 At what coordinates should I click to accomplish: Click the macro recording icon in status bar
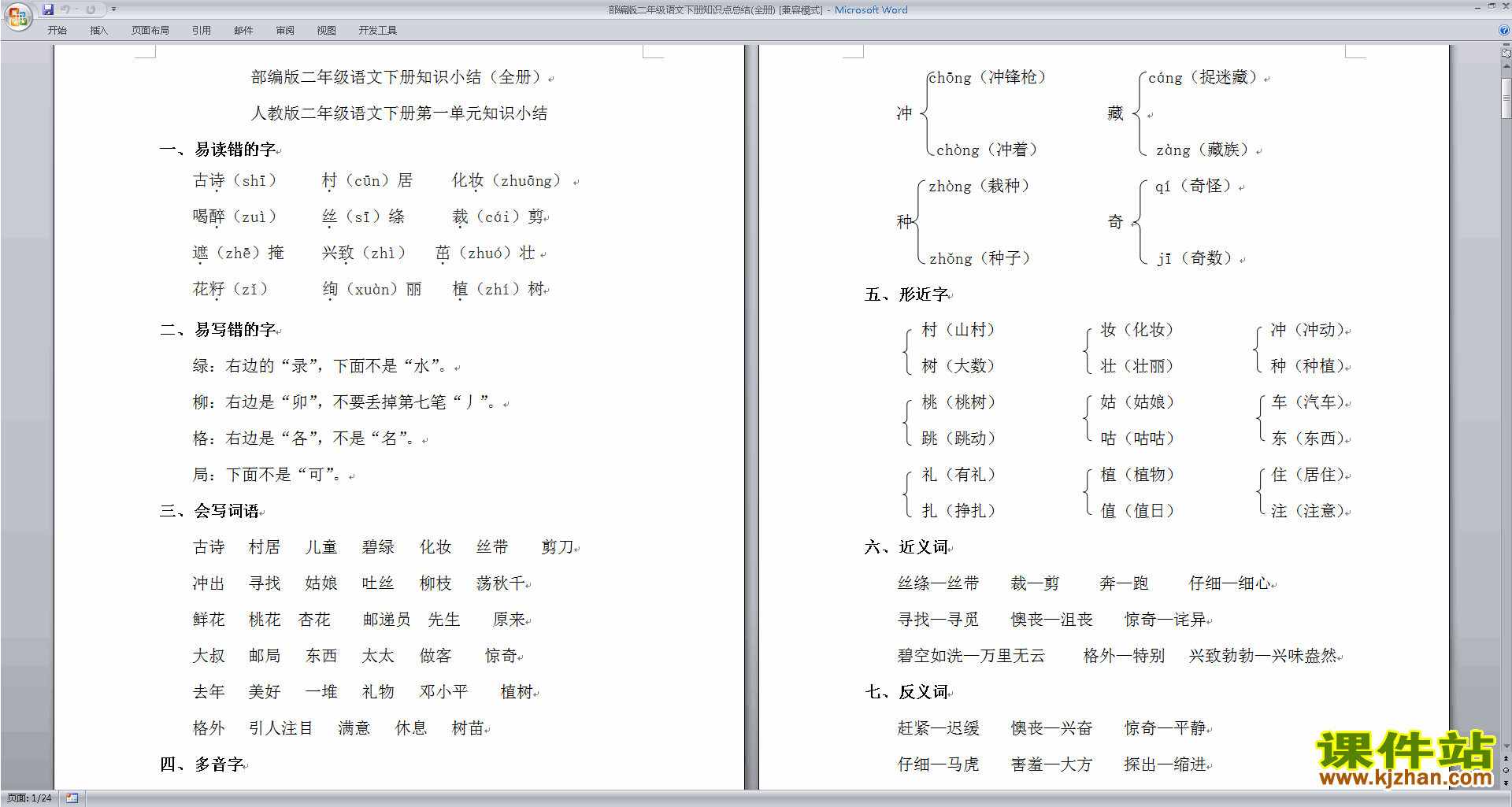72,798
